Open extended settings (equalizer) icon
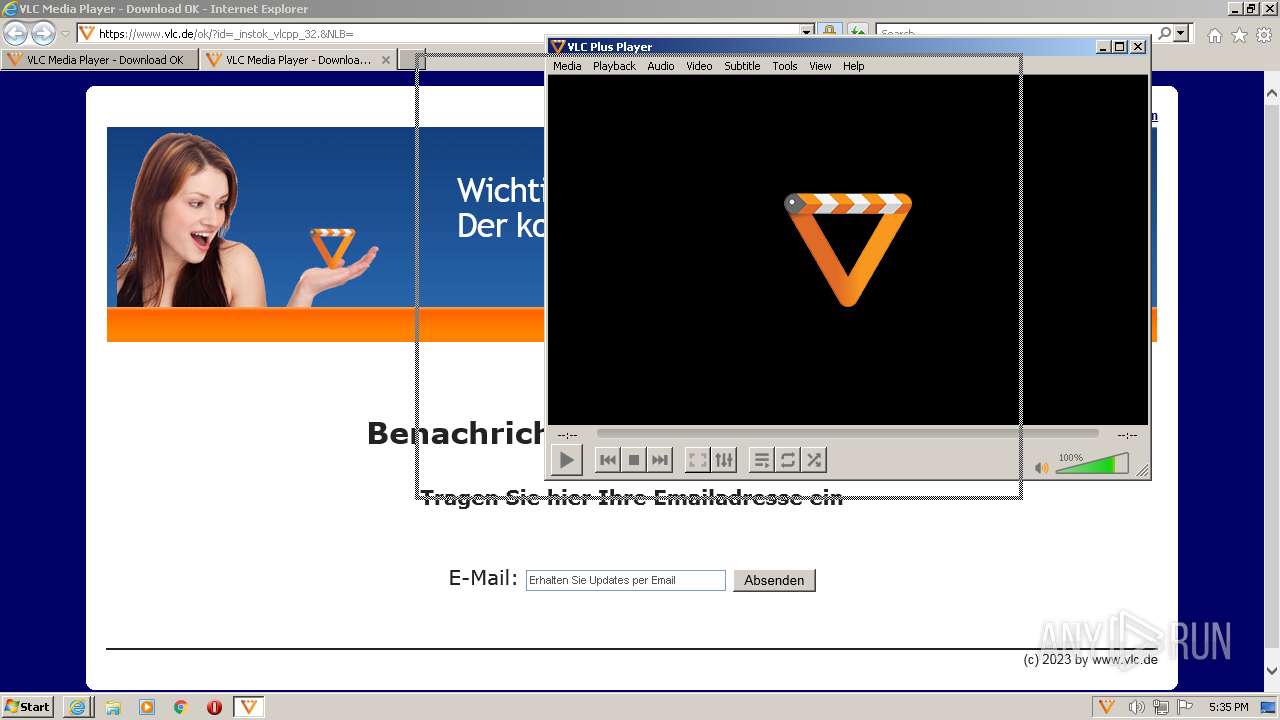The height and width of the screenshot is (720, 1280). click(x=724, y=460)
